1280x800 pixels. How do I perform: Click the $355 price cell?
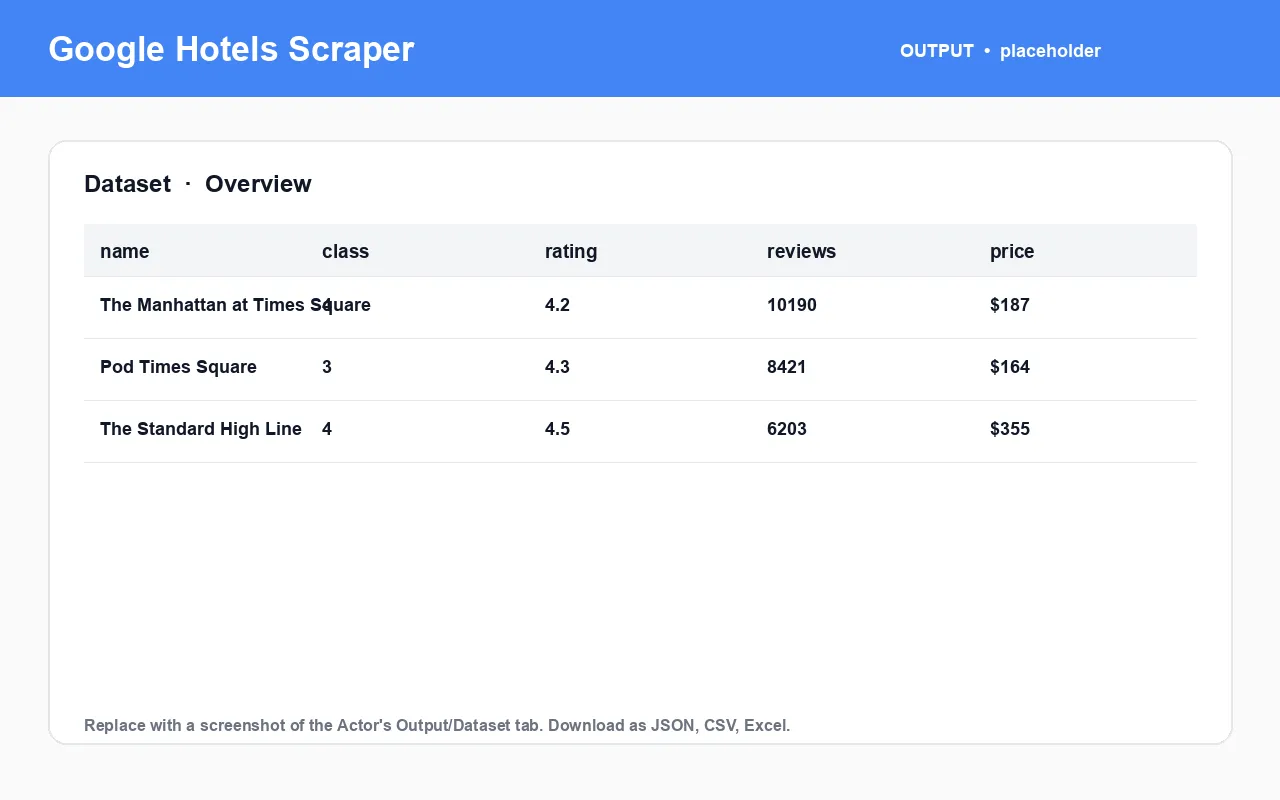click(1010, 429)
